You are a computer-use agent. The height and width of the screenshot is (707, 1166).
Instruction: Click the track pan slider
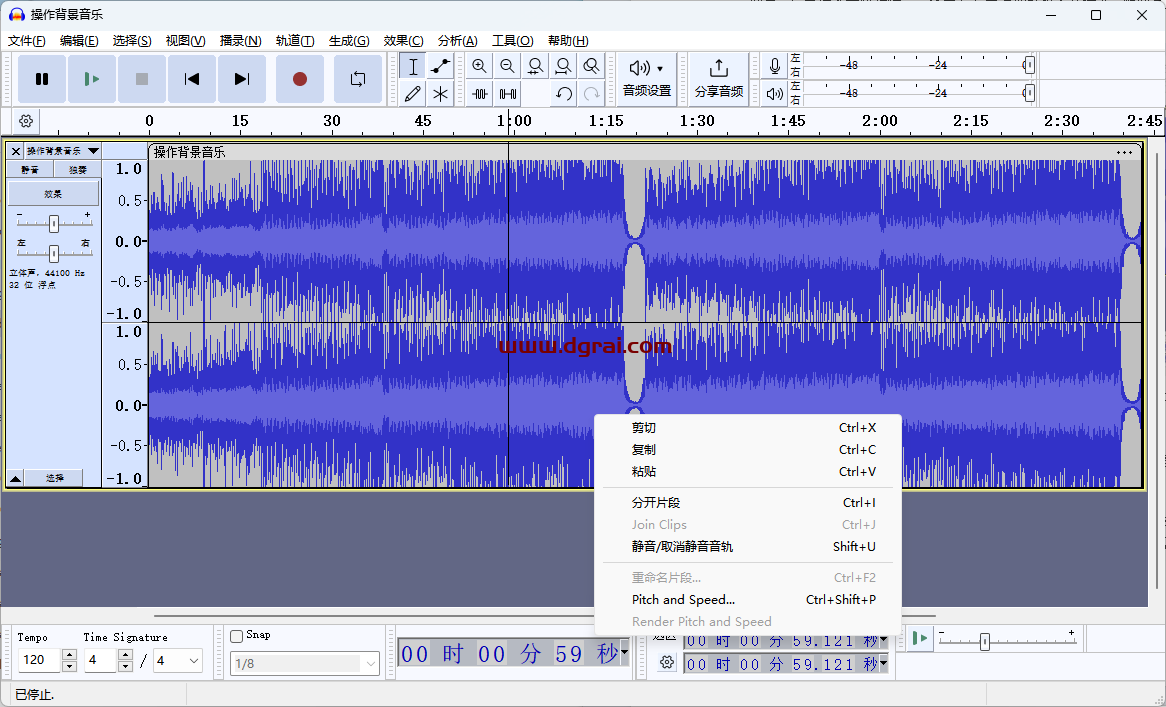click(x=54, y=254)
